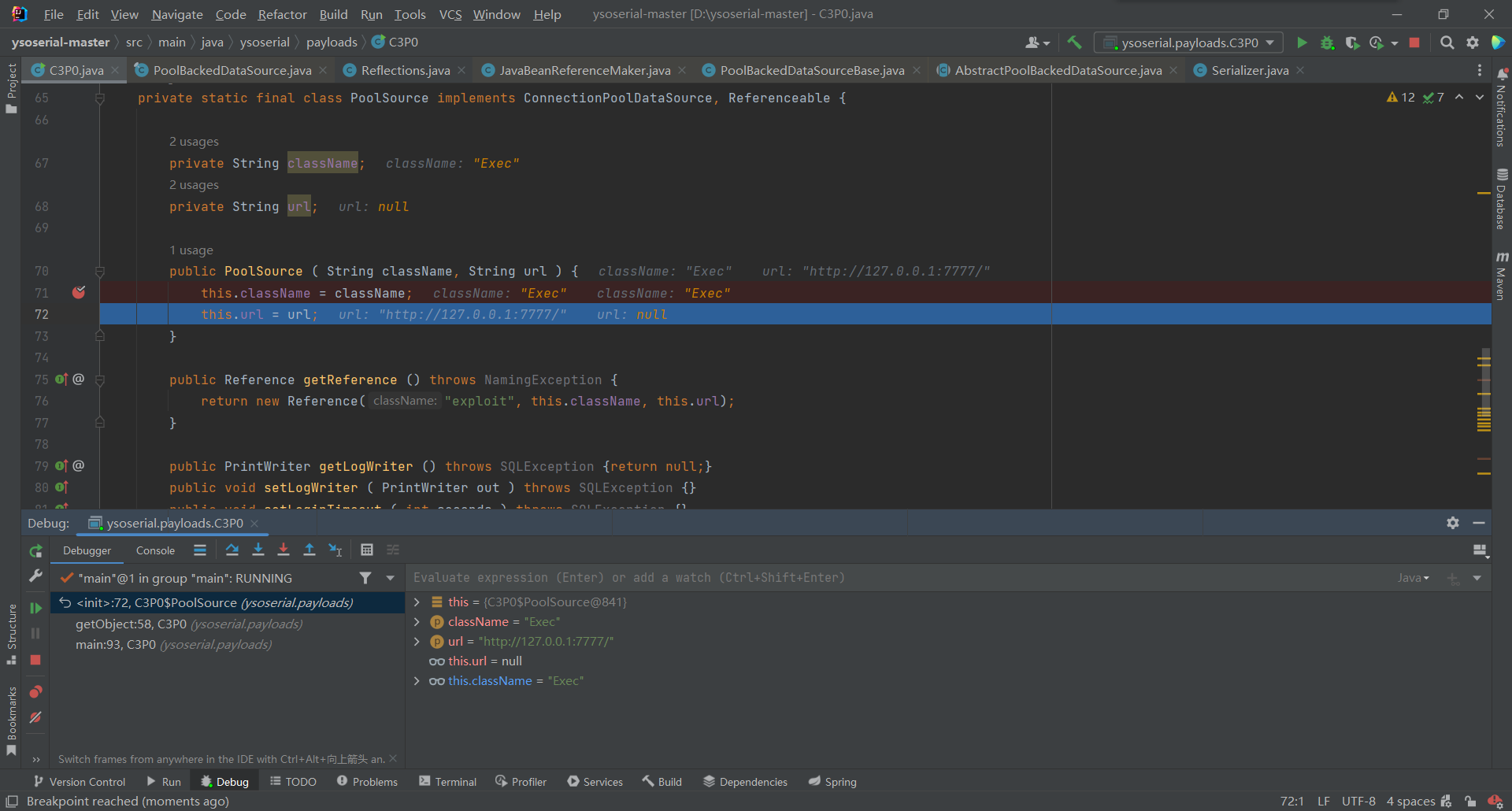
Task: Open the Maven side panel
Action: click(x=1502, y=276)
